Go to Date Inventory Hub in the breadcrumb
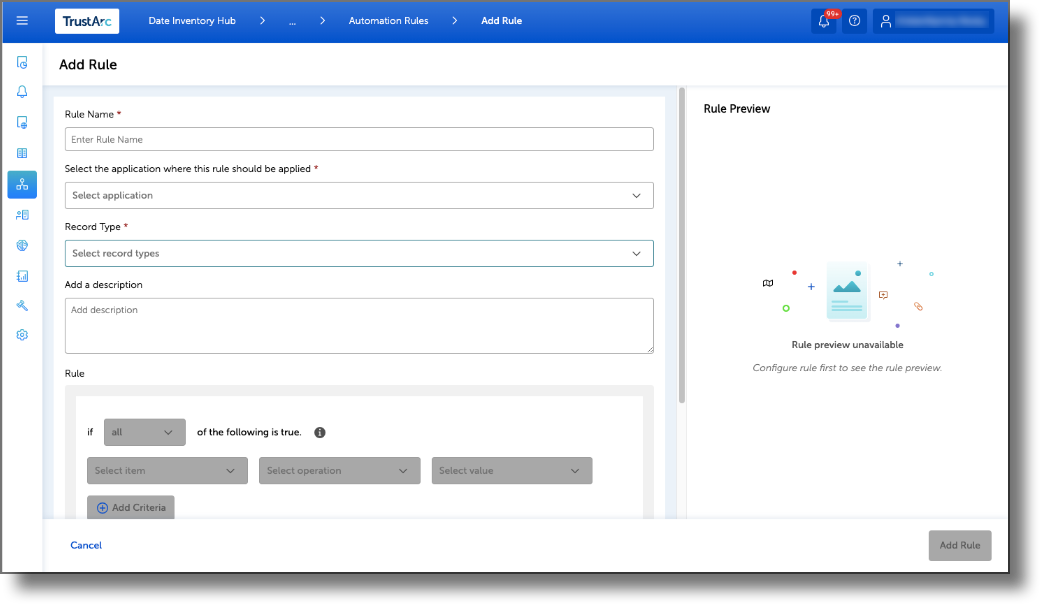Screen dimensions: 1041x605 coord(190,20)
